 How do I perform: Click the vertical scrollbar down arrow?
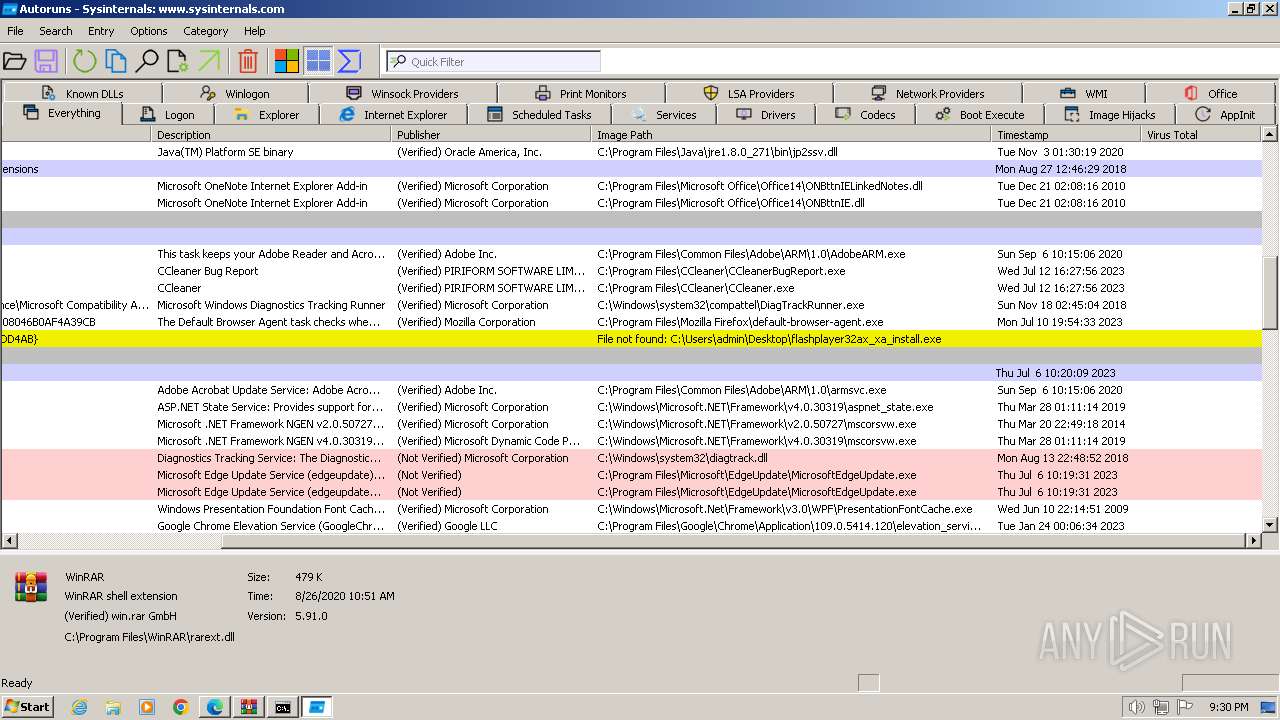[1271, 524]
